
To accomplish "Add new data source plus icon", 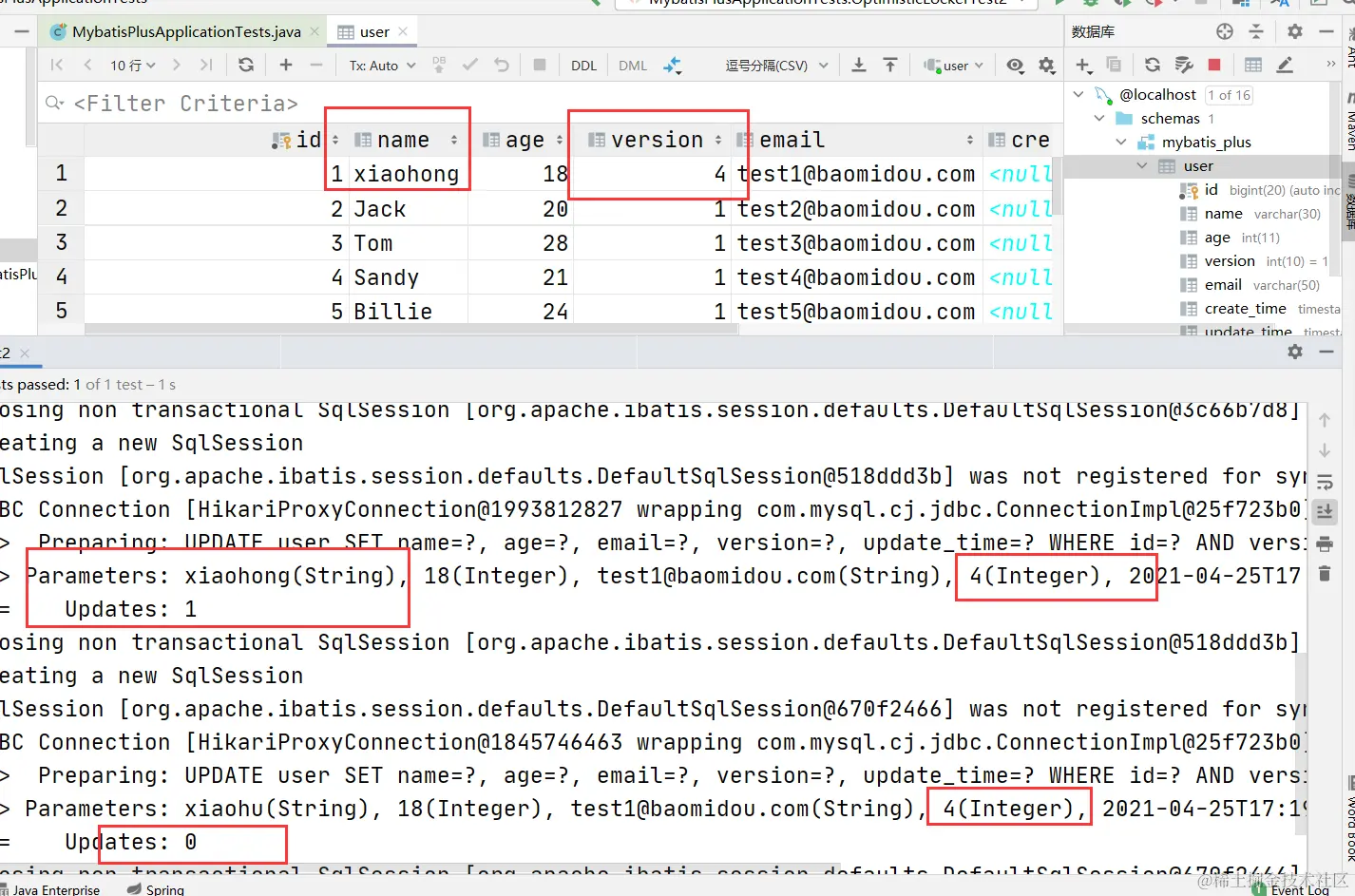I will (1083, 65).
